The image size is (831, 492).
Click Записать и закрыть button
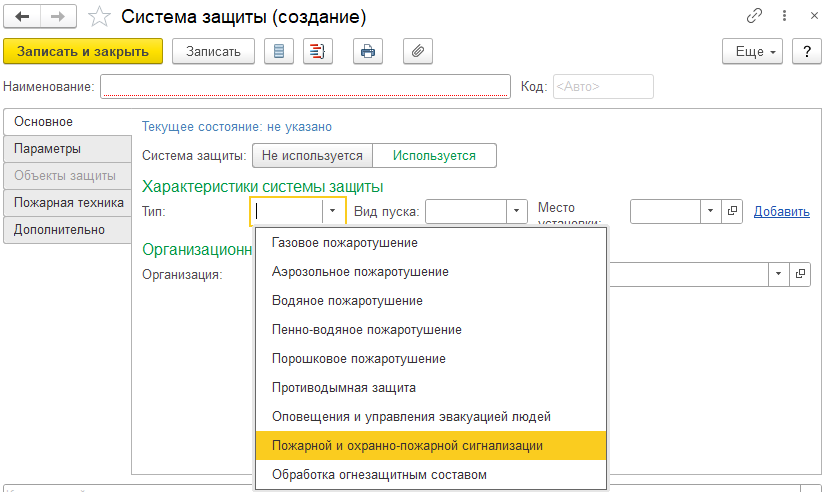[x=83, y=51]
